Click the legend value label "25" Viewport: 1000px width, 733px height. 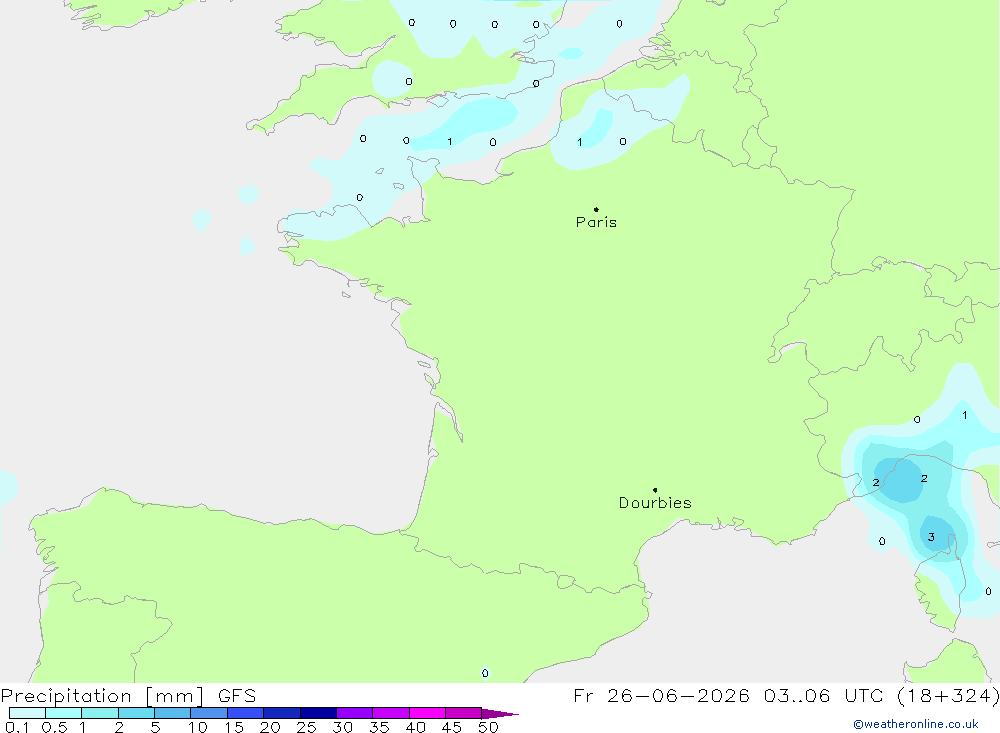coord(306,727)
